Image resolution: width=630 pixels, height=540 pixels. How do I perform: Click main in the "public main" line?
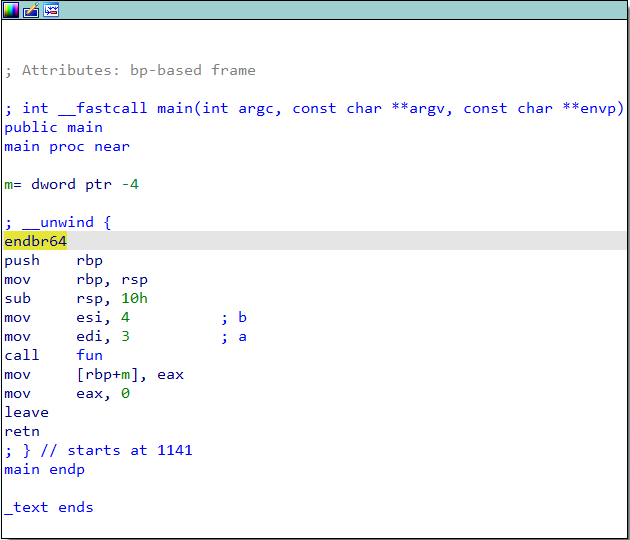(x=85, y=127)
